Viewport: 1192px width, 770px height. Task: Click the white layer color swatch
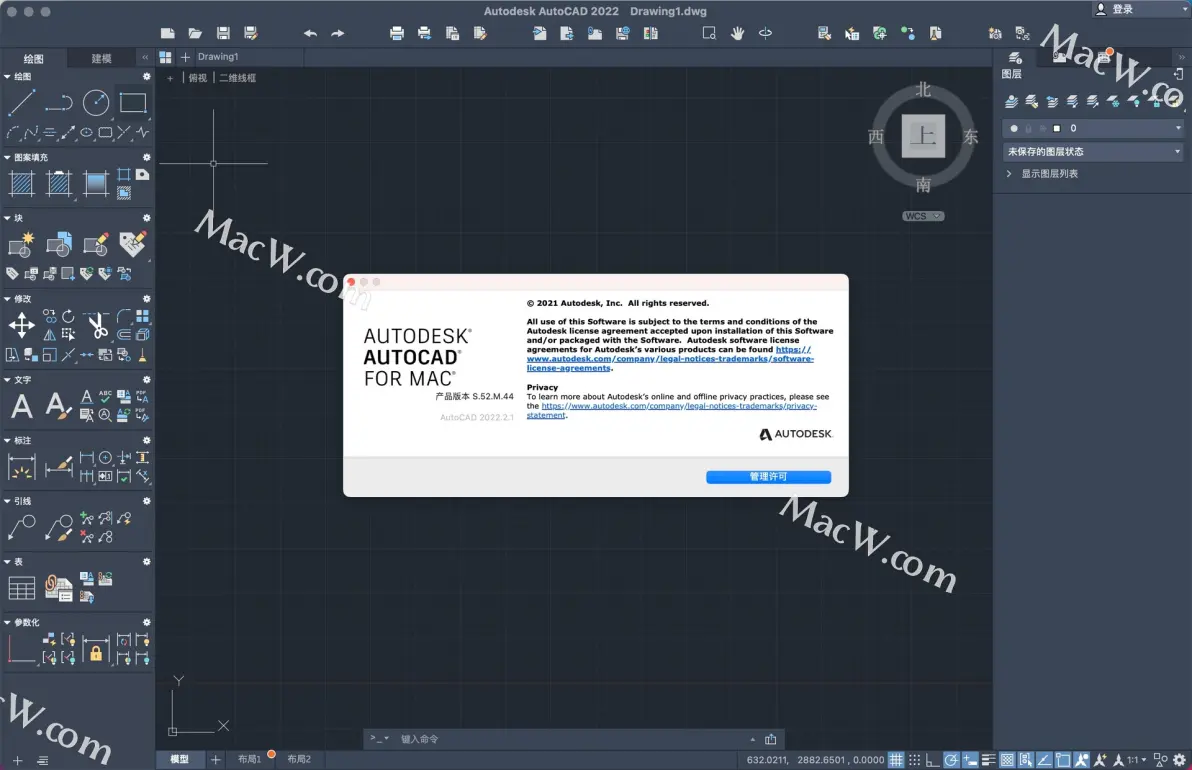coord(1057,128)
